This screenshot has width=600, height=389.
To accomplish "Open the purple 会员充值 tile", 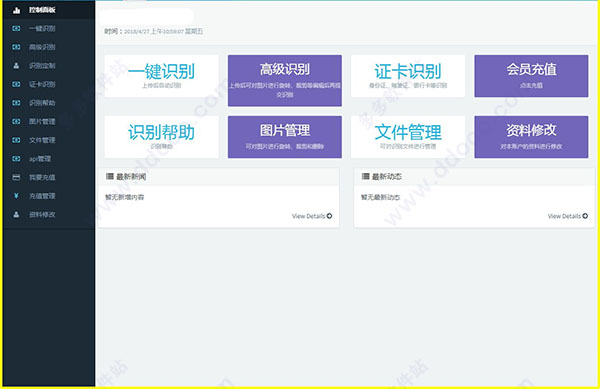I will [x=531, y=76].
